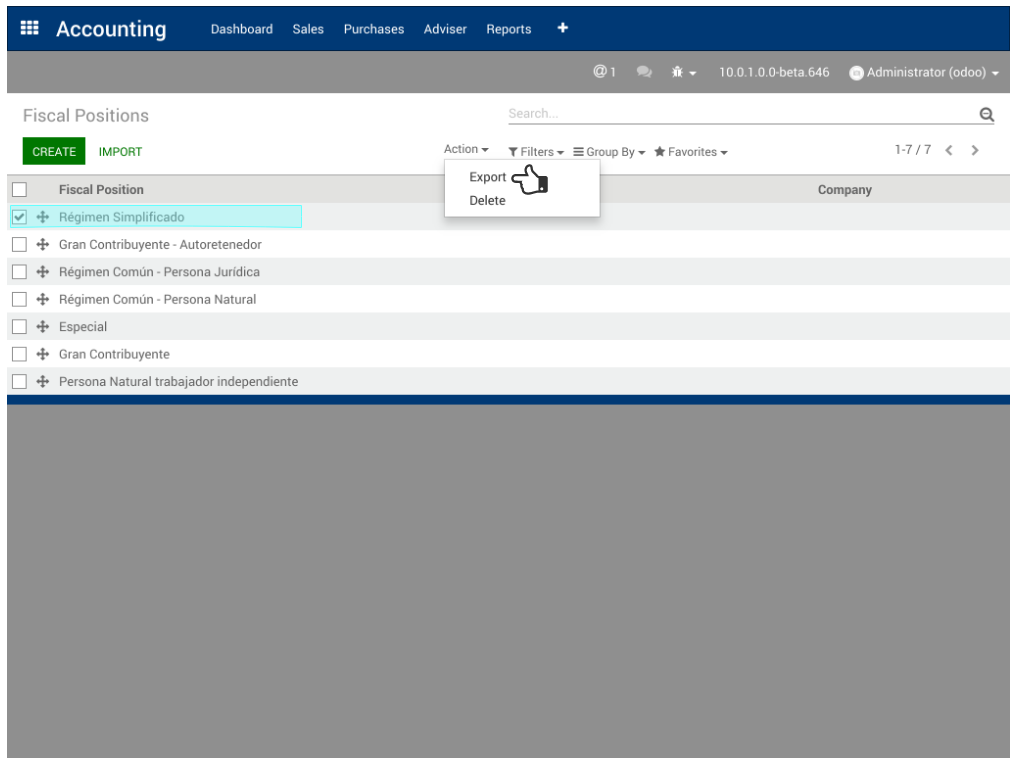Expand the Filters dropdown
Image resolution: width=1023 pixels, height=767 pixels.
[536, 152]
